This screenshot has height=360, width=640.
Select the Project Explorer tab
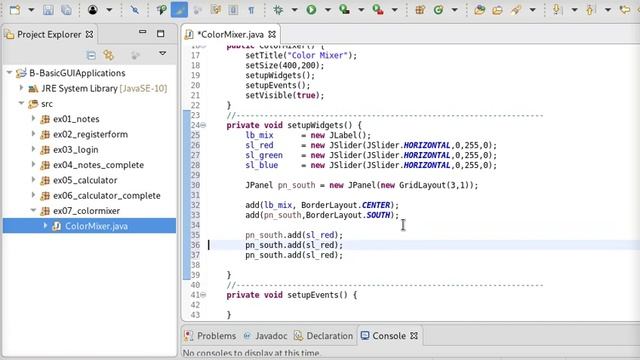(49, 35)
